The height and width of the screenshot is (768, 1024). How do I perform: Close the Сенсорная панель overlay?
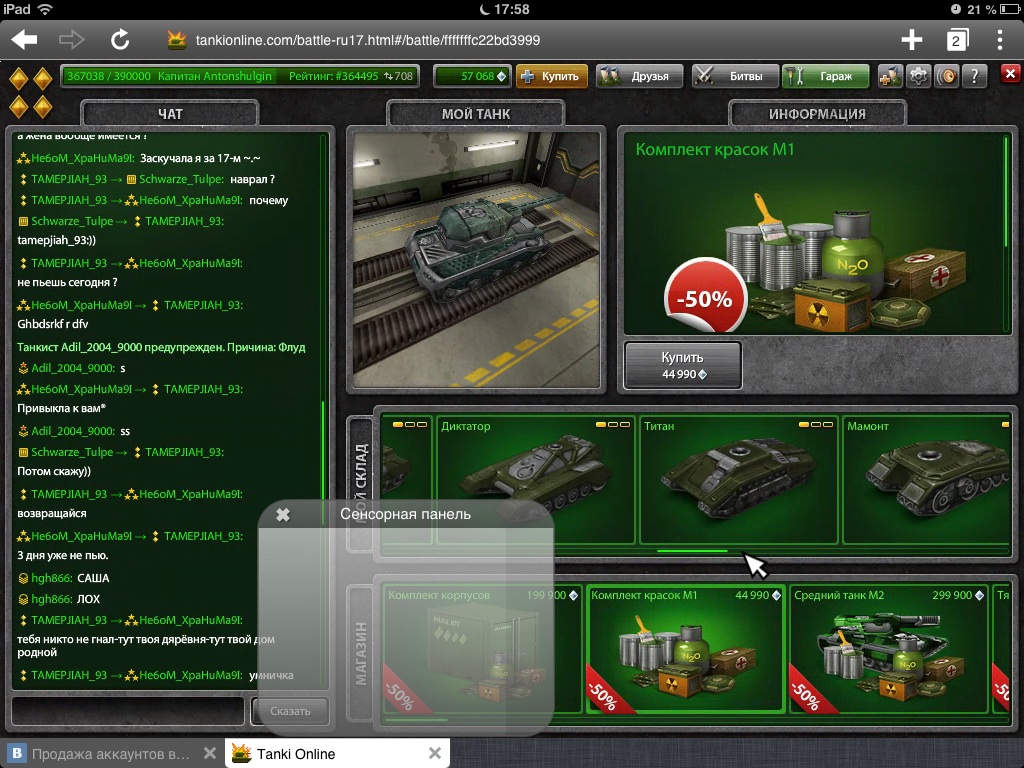pos(282,515)
